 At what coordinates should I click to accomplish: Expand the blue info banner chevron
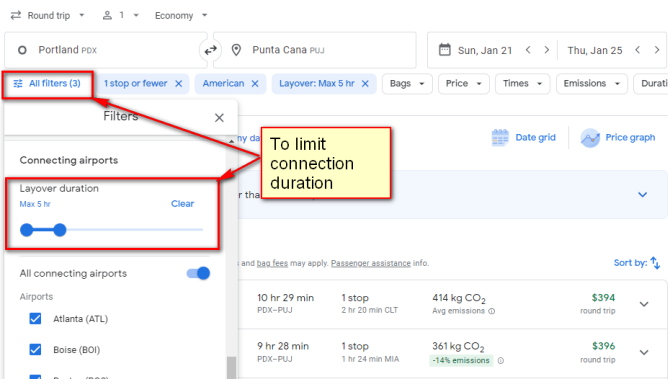pyautogui.click(x=642, y=195)
